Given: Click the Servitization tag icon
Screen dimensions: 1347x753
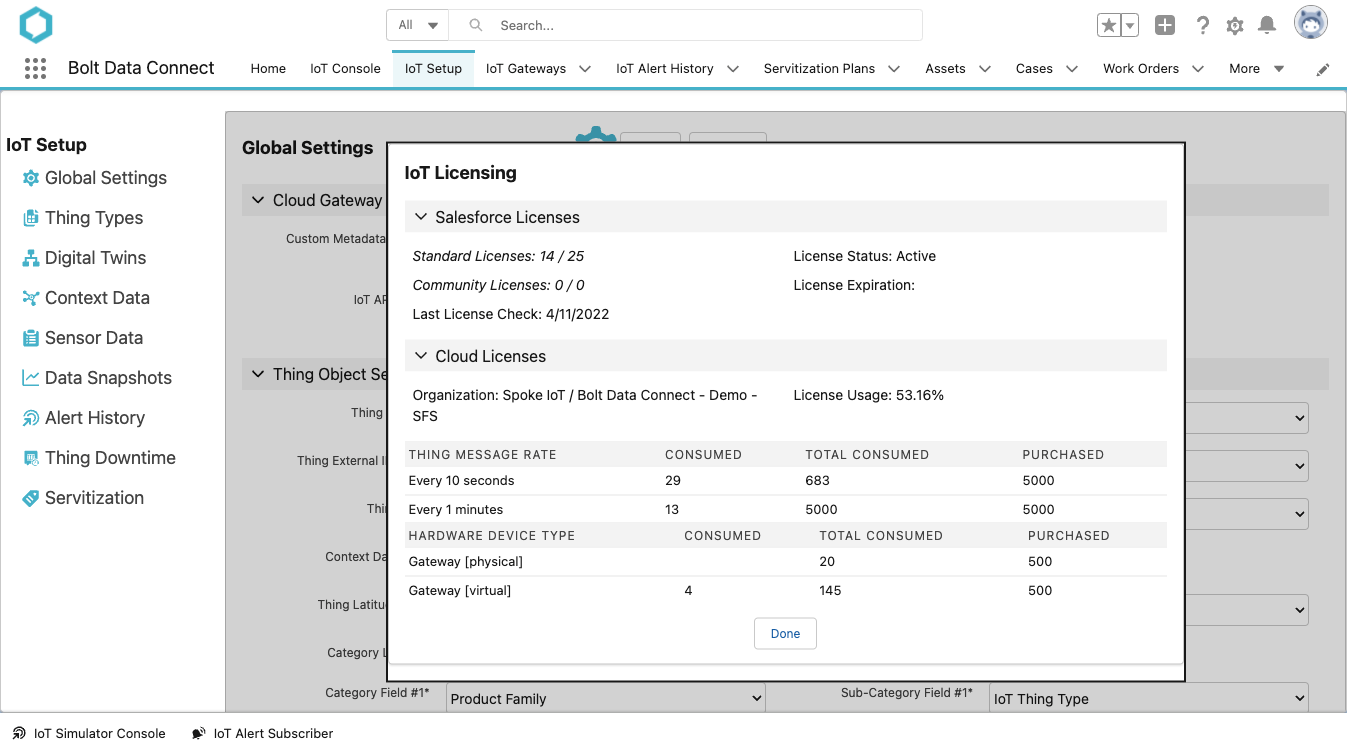Looking at the screenshot, I should pyautogui.click(x=31, y=498).
